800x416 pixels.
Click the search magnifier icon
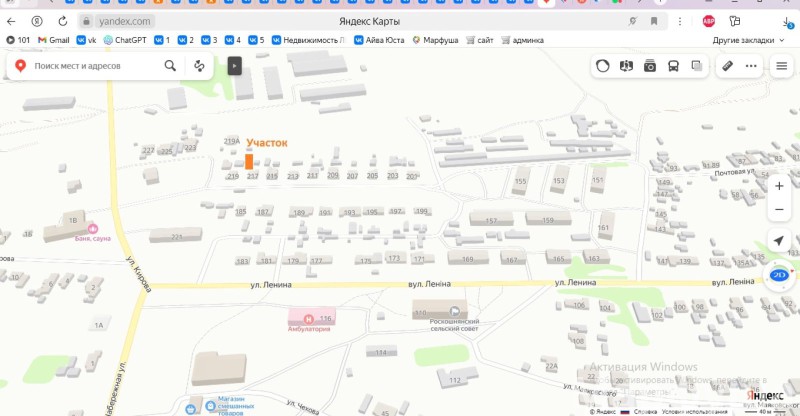(170, 66)
